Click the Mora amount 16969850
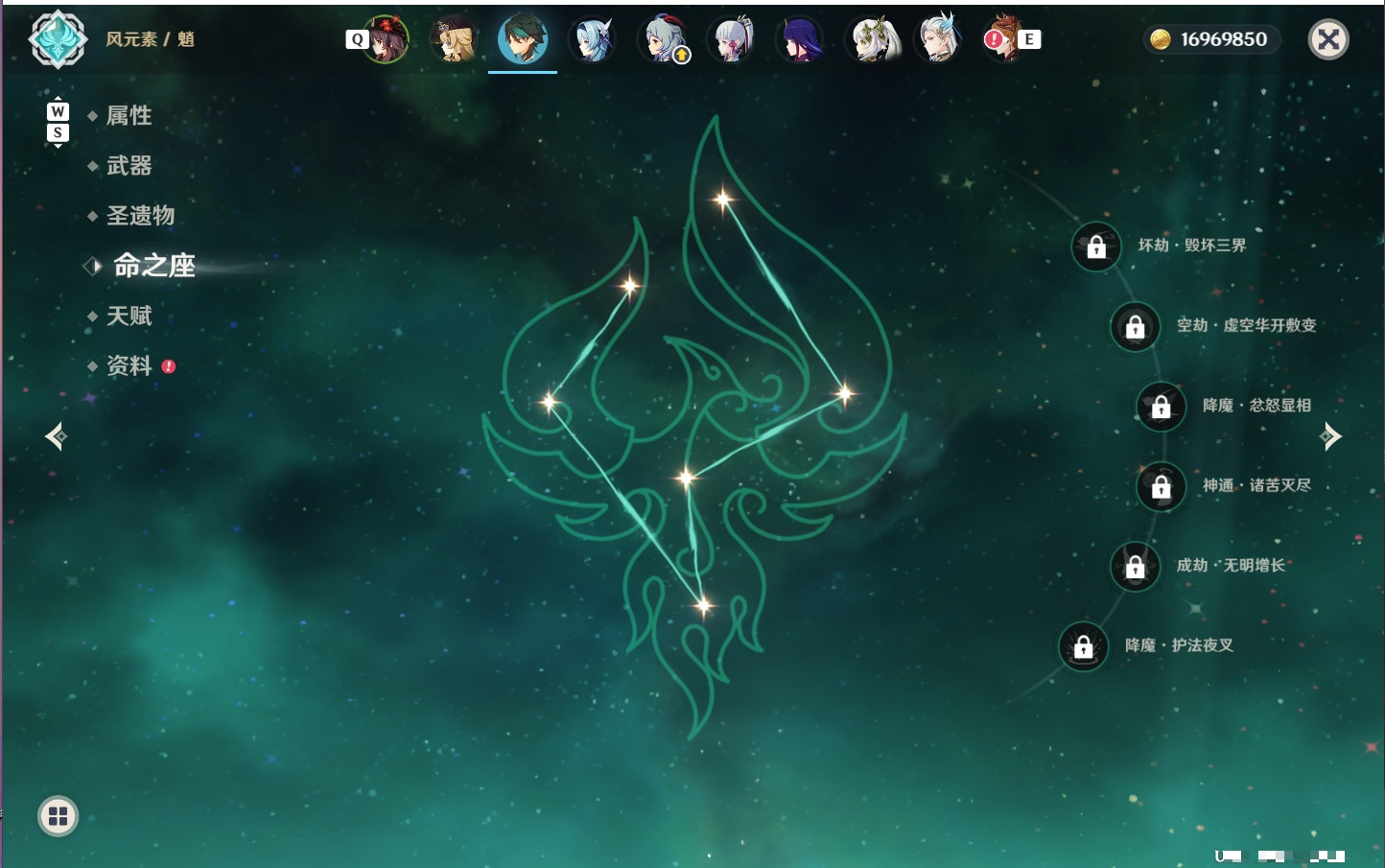Screen dimensions: 1385x868 click(x=1224, y=39)
